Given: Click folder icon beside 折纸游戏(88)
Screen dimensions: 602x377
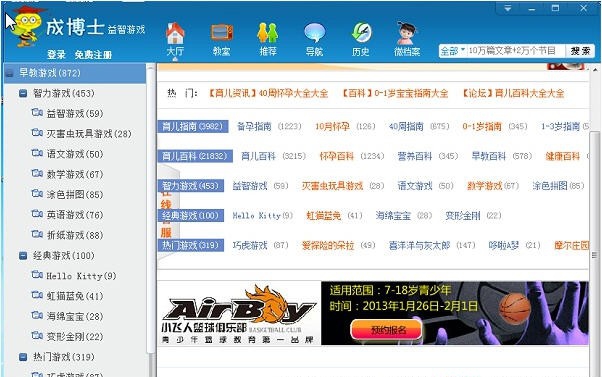Looking at the screenshot, I should pos(37,234).
